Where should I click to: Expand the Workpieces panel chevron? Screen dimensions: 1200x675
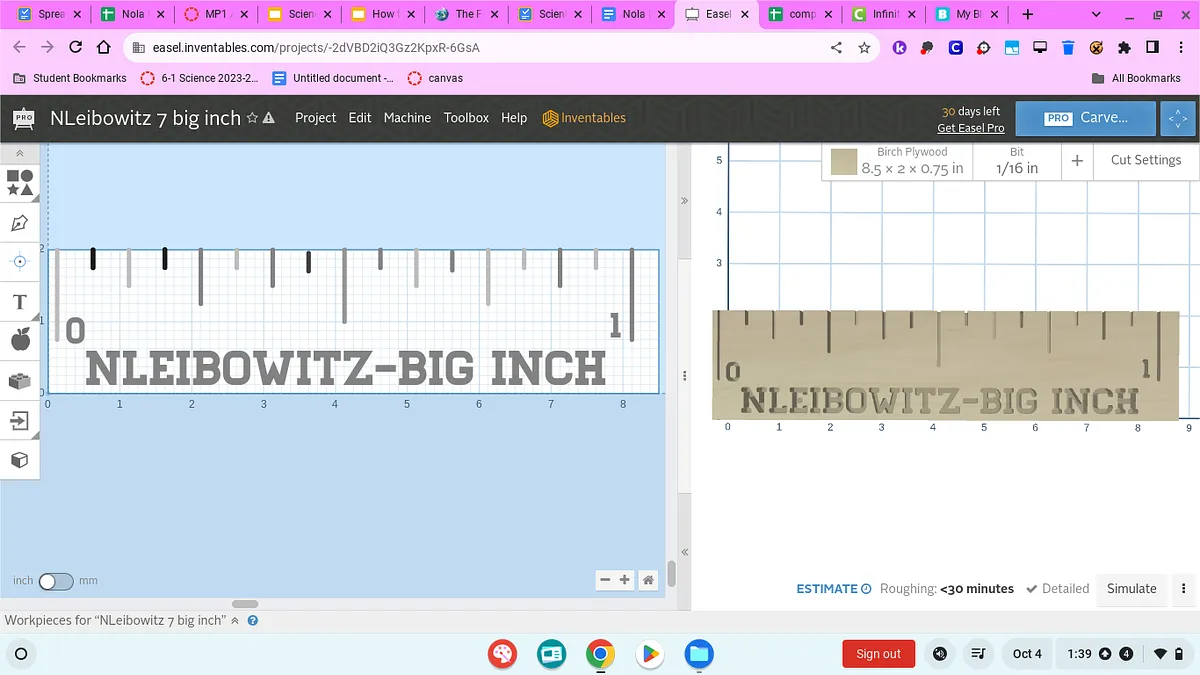click(236, 621)
